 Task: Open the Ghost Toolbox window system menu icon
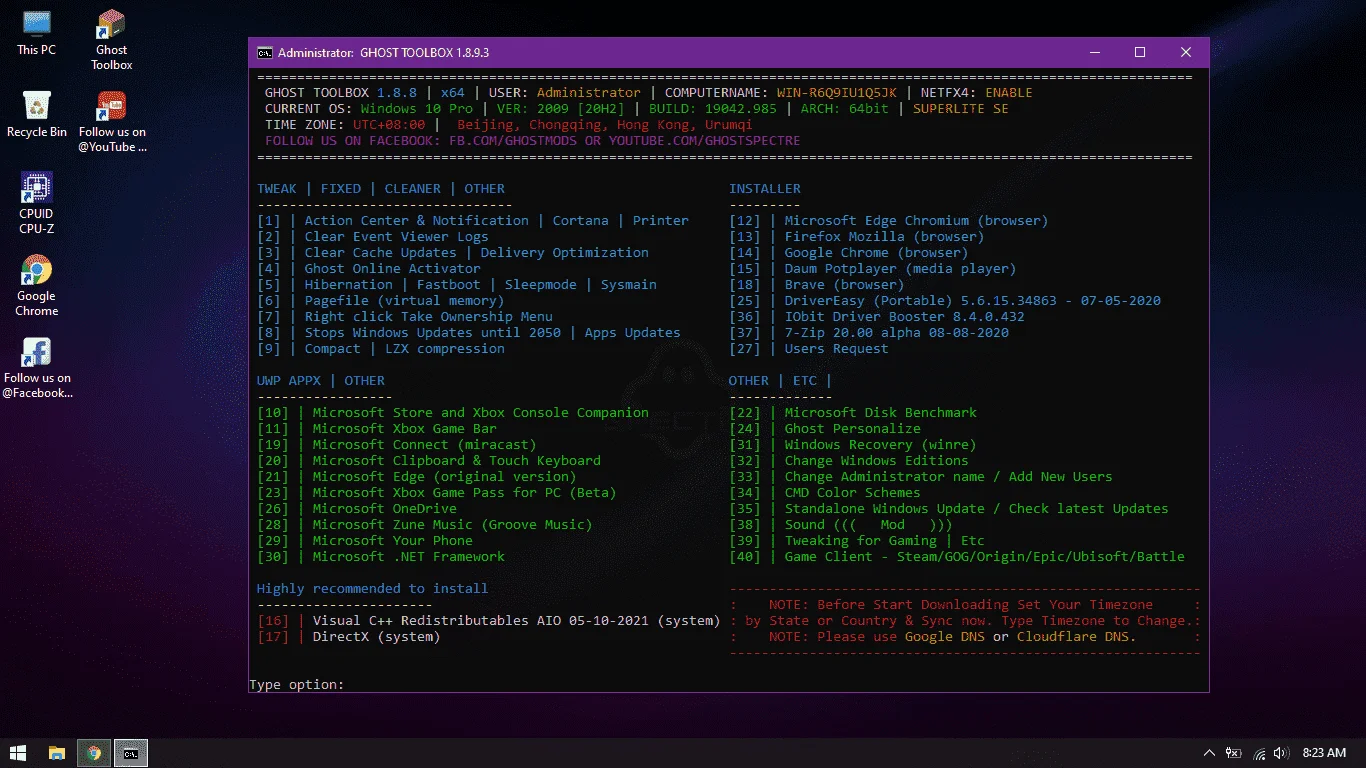point(264,53)
